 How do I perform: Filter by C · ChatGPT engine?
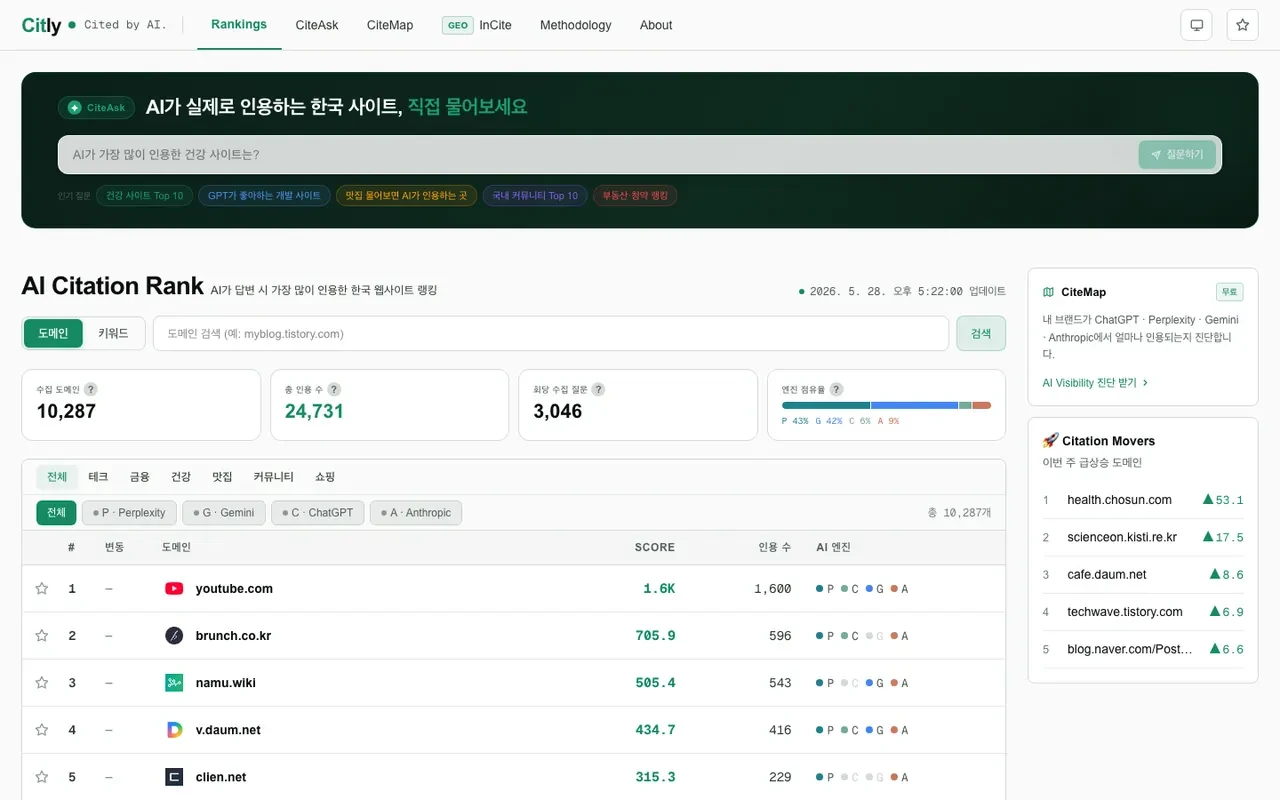point(318,513)
